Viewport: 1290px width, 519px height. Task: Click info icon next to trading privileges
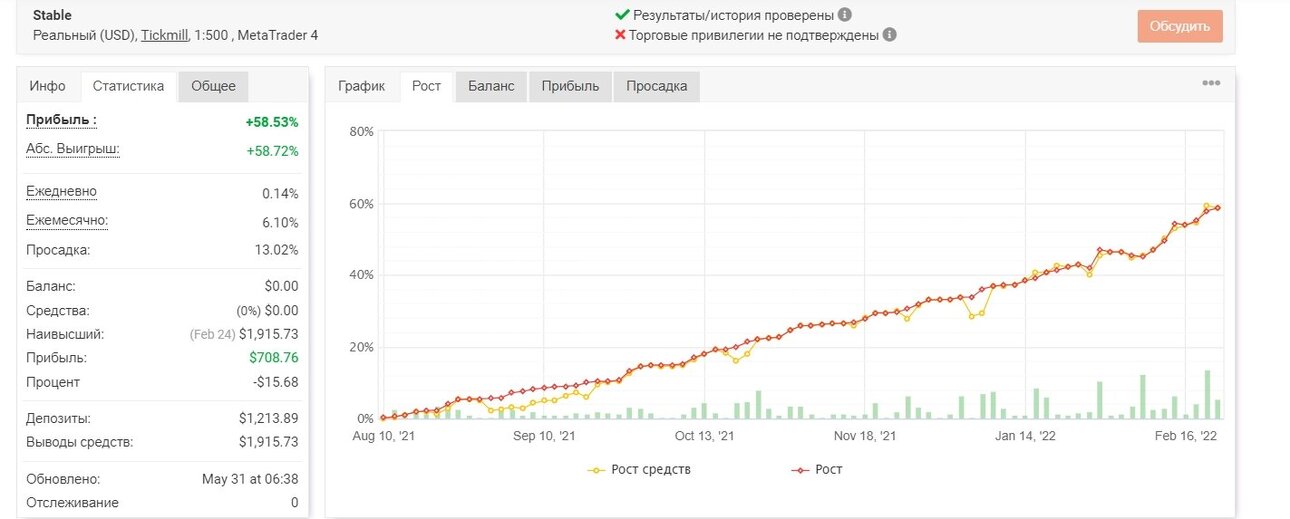click(x=889, y=35)
